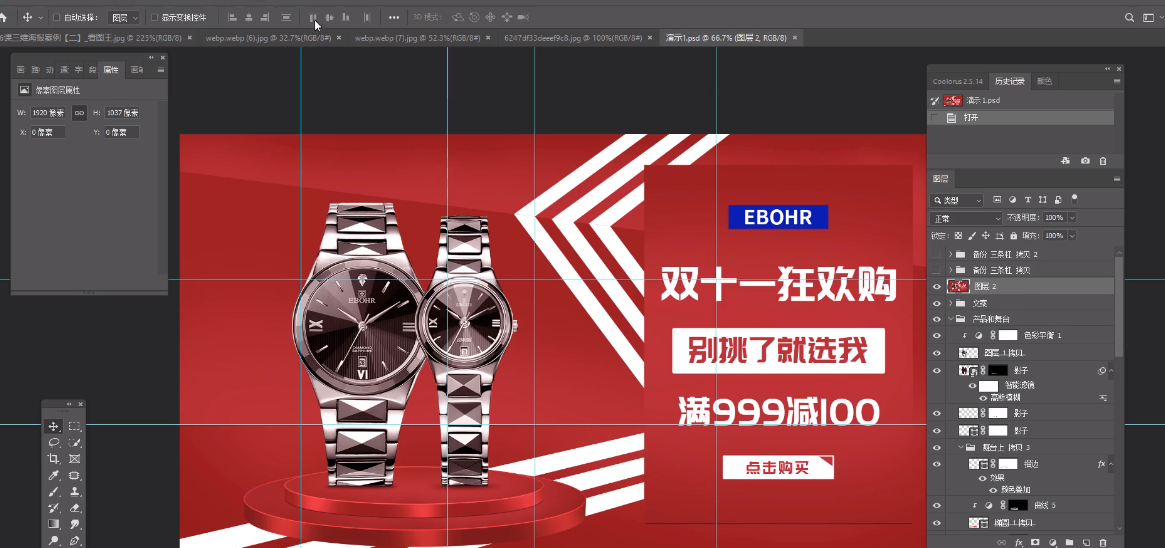Expand the 备份 三条杠 拷贝 group
1165x548 pixels.
click(x=951, y=270)
